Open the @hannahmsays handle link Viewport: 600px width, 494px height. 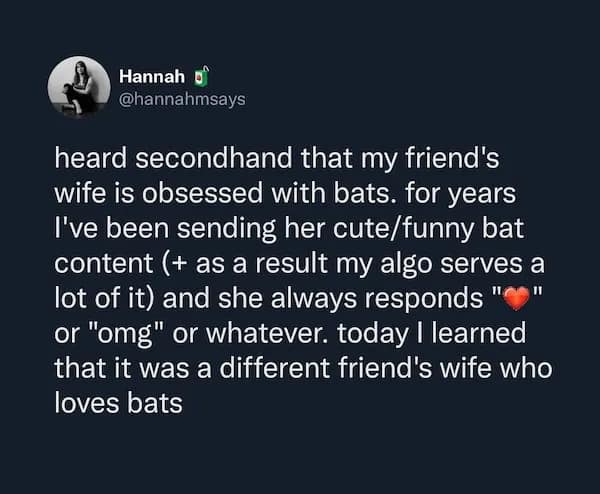point(181,98)
